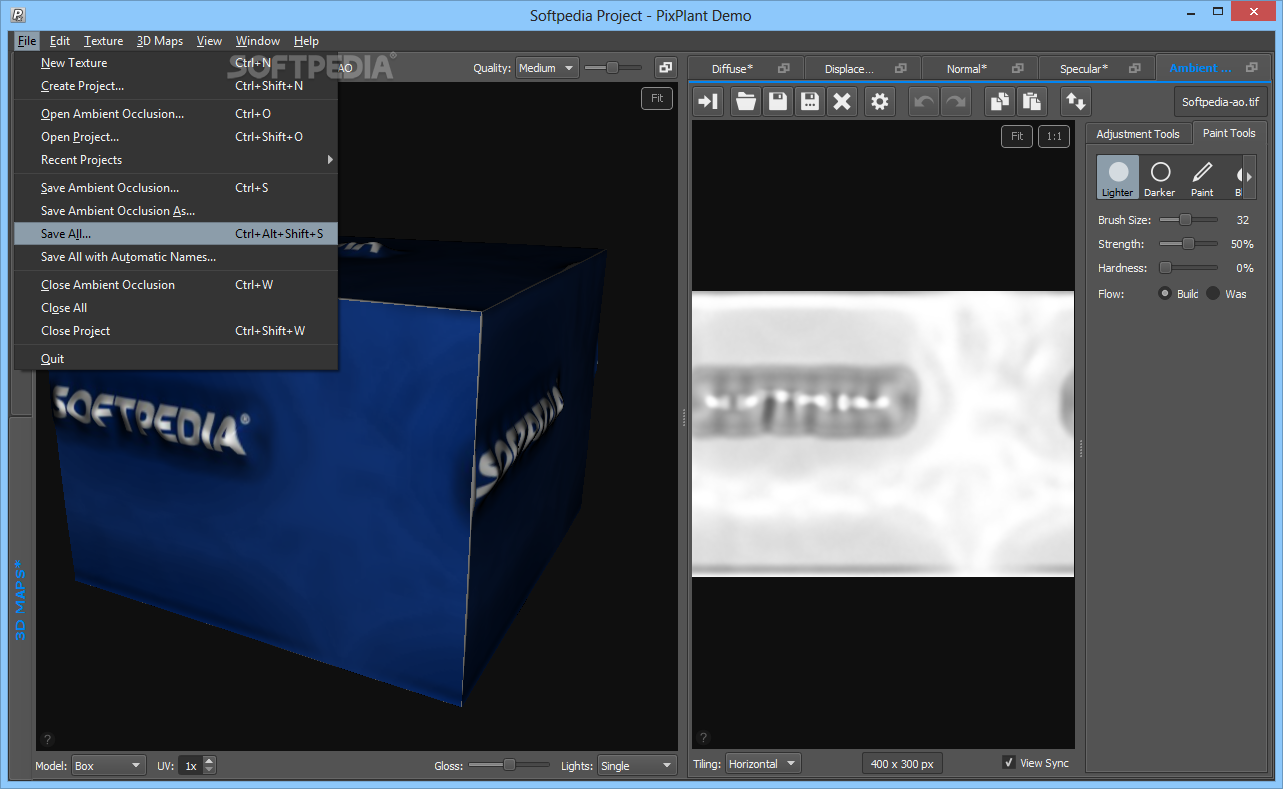1283x789 pixels.
Task: Click the UV value input field
Action: coord(191,766)
